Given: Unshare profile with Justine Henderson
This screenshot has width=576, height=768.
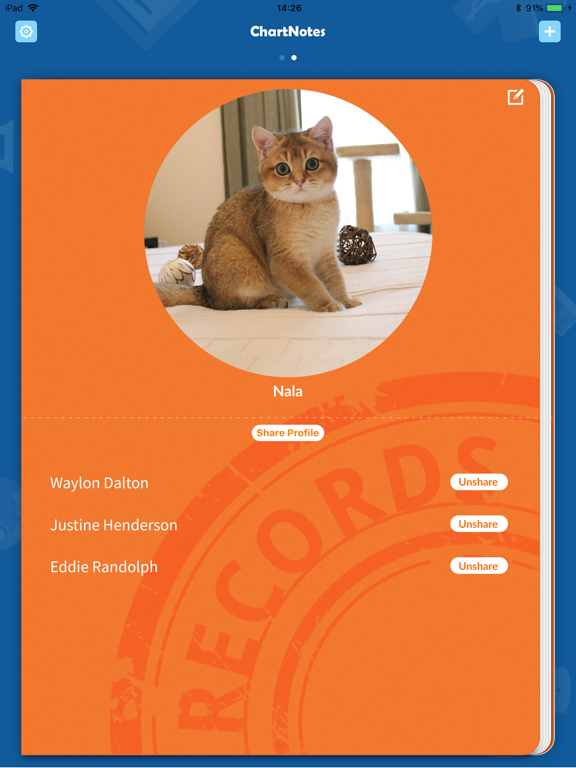Looking at the screenshot, I should click(x=479, y=524).
